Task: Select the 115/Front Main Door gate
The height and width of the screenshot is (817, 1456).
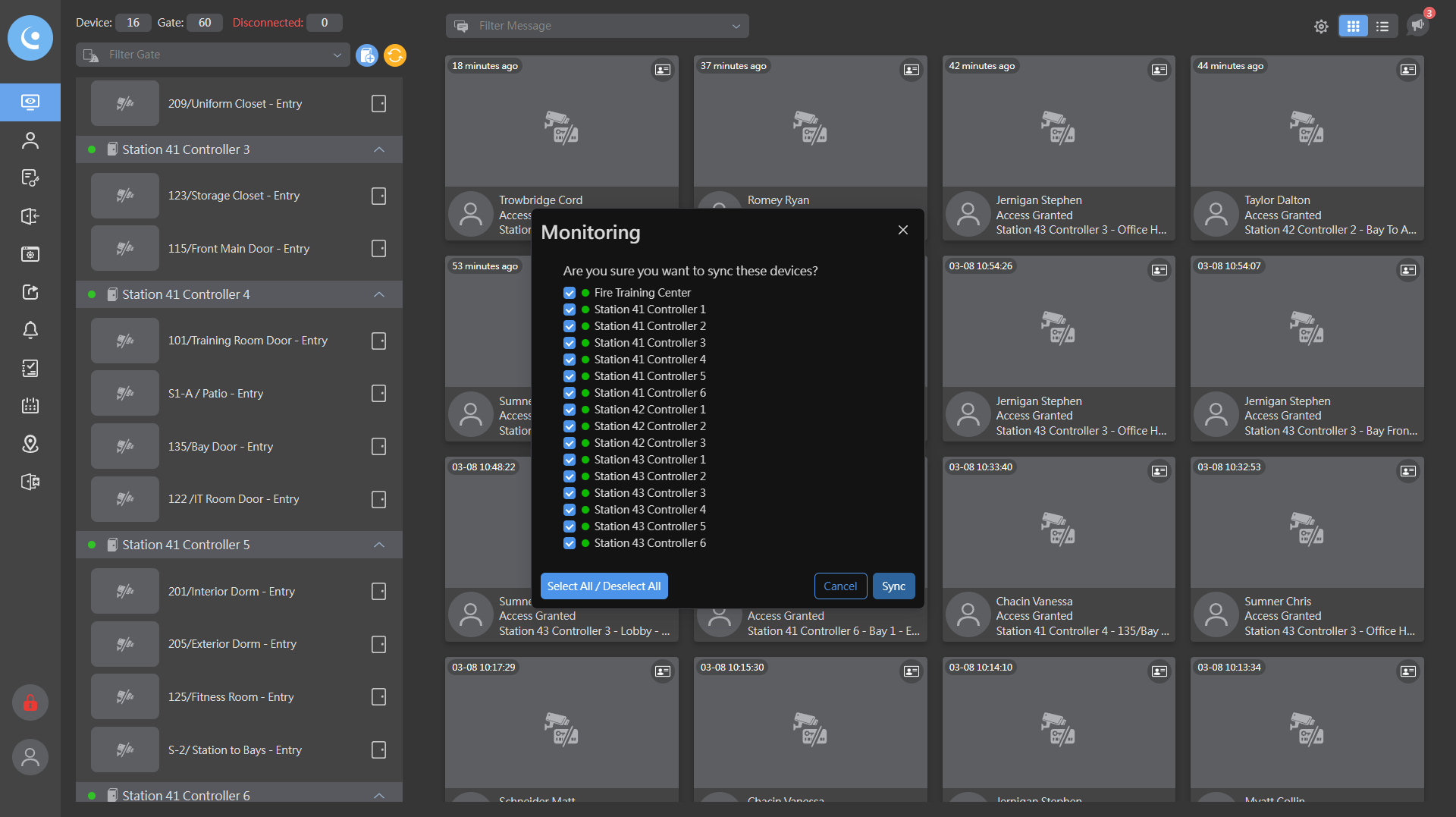Action: [239, 249]
